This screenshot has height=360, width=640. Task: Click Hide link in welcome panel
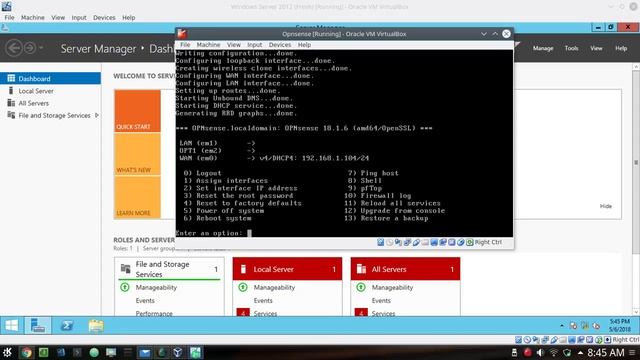606,206
